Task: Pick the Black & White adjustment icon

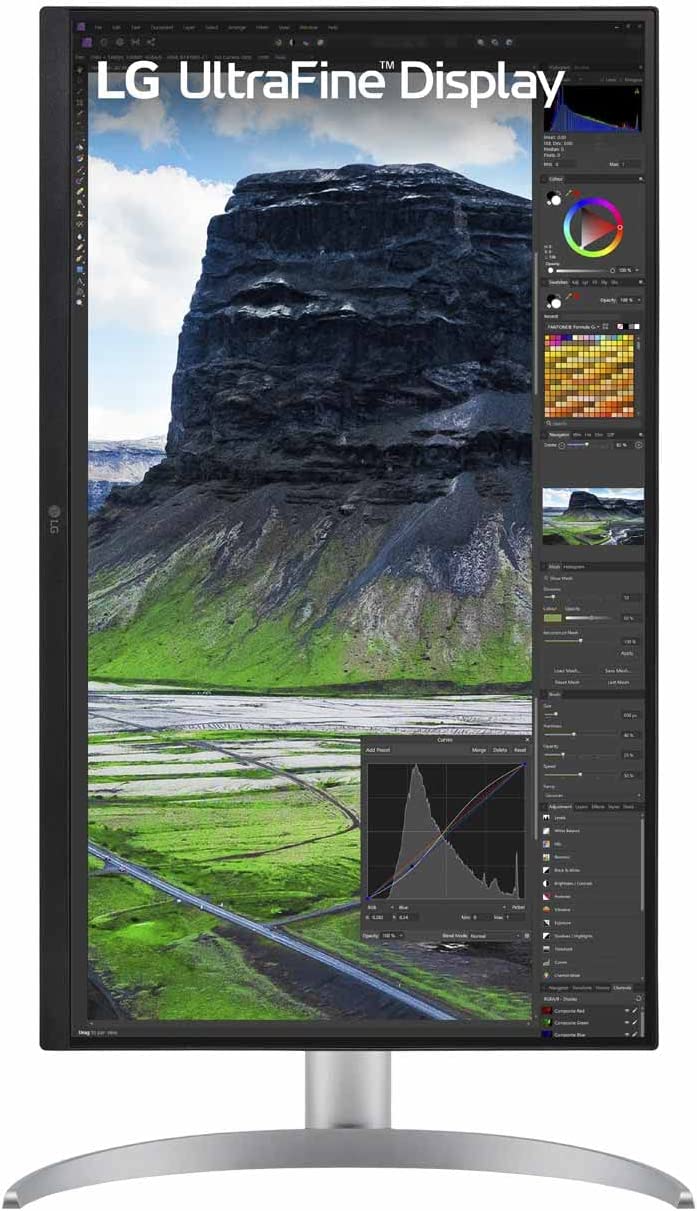Action: 547,870
